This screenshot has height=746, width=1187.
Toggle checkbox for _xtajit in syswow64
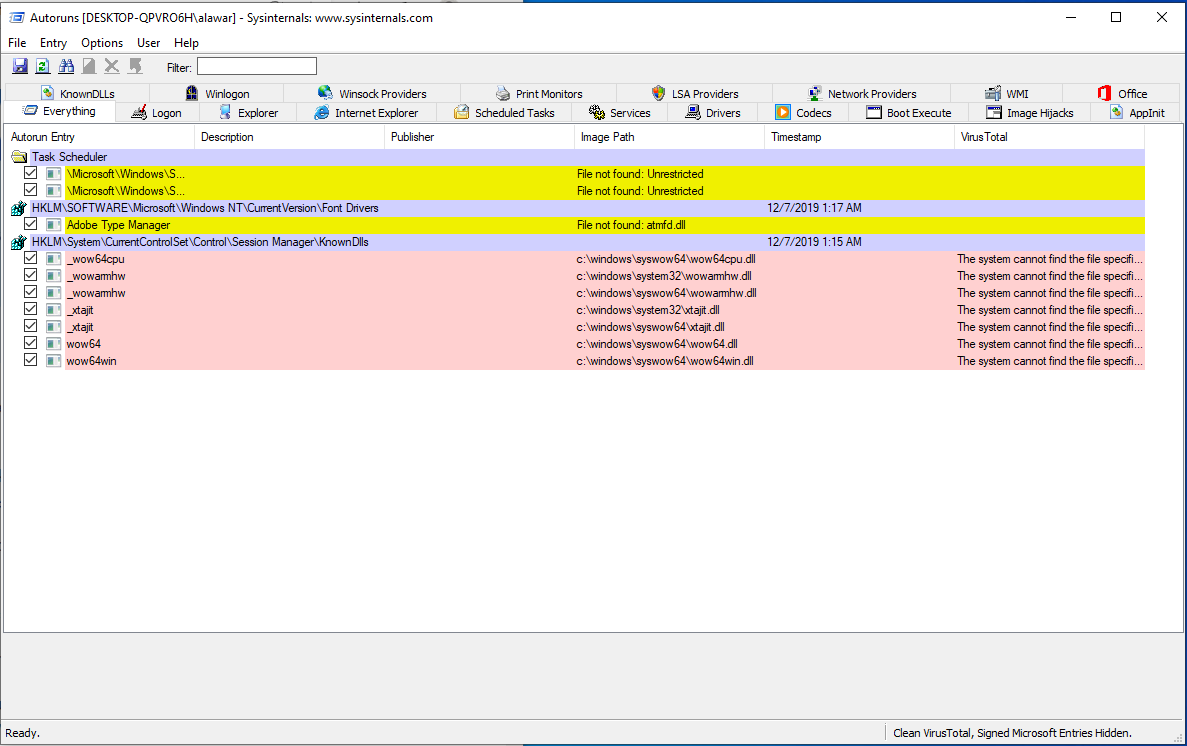coord(30,326)
